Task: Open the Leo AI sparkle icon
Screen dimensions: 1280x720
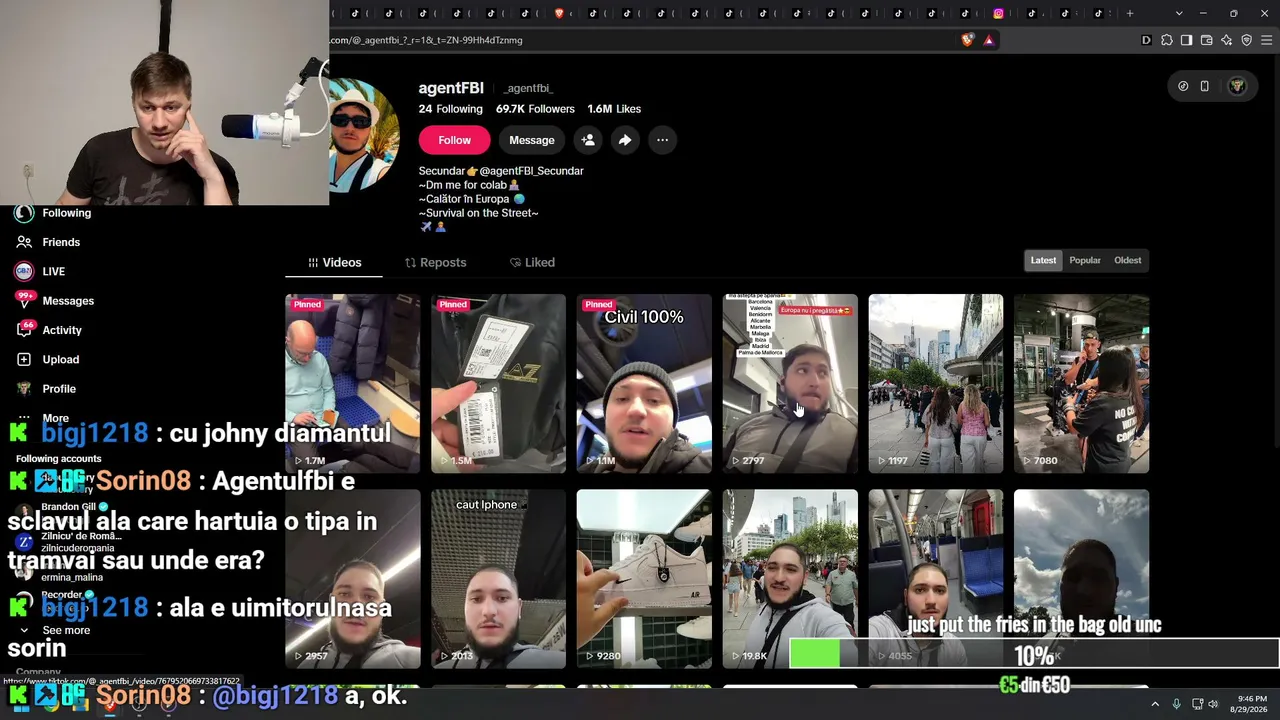Action: (x=1226, y=40)
